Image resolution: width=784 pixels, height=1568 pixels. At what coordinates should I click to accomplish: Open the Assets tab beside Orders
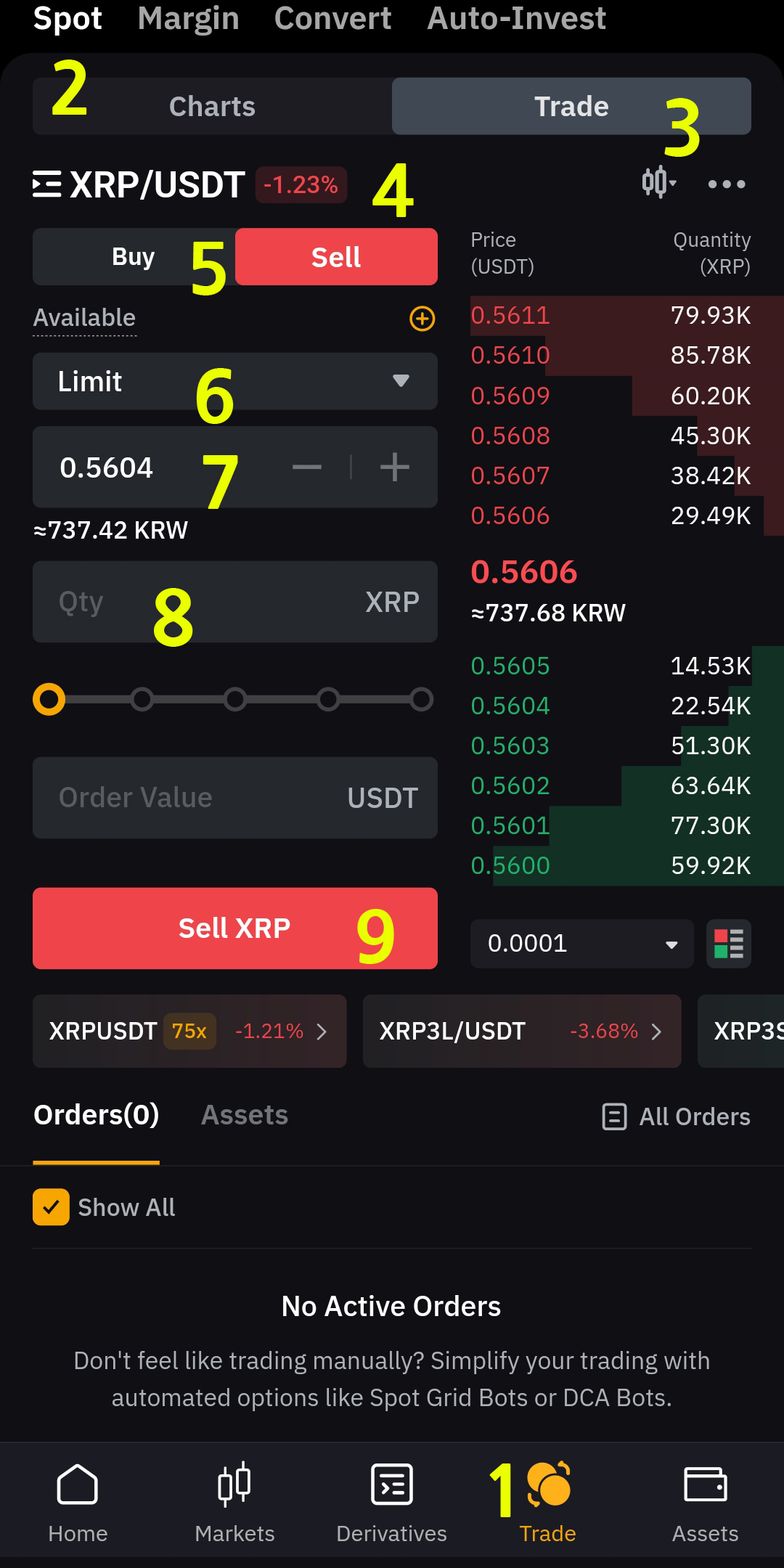tap(245, 1115)
